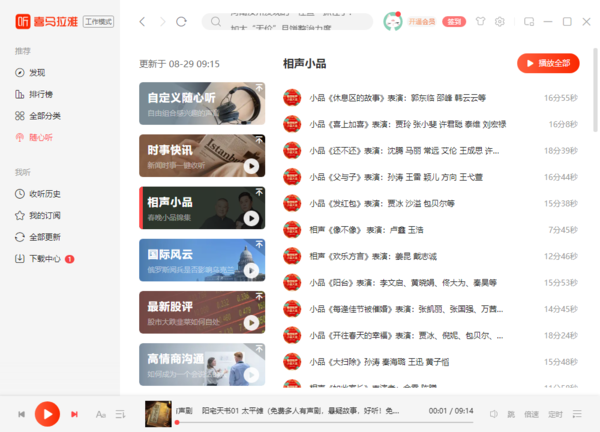
Task: Open the skin (shirt) icon
Action: point(481,22)
